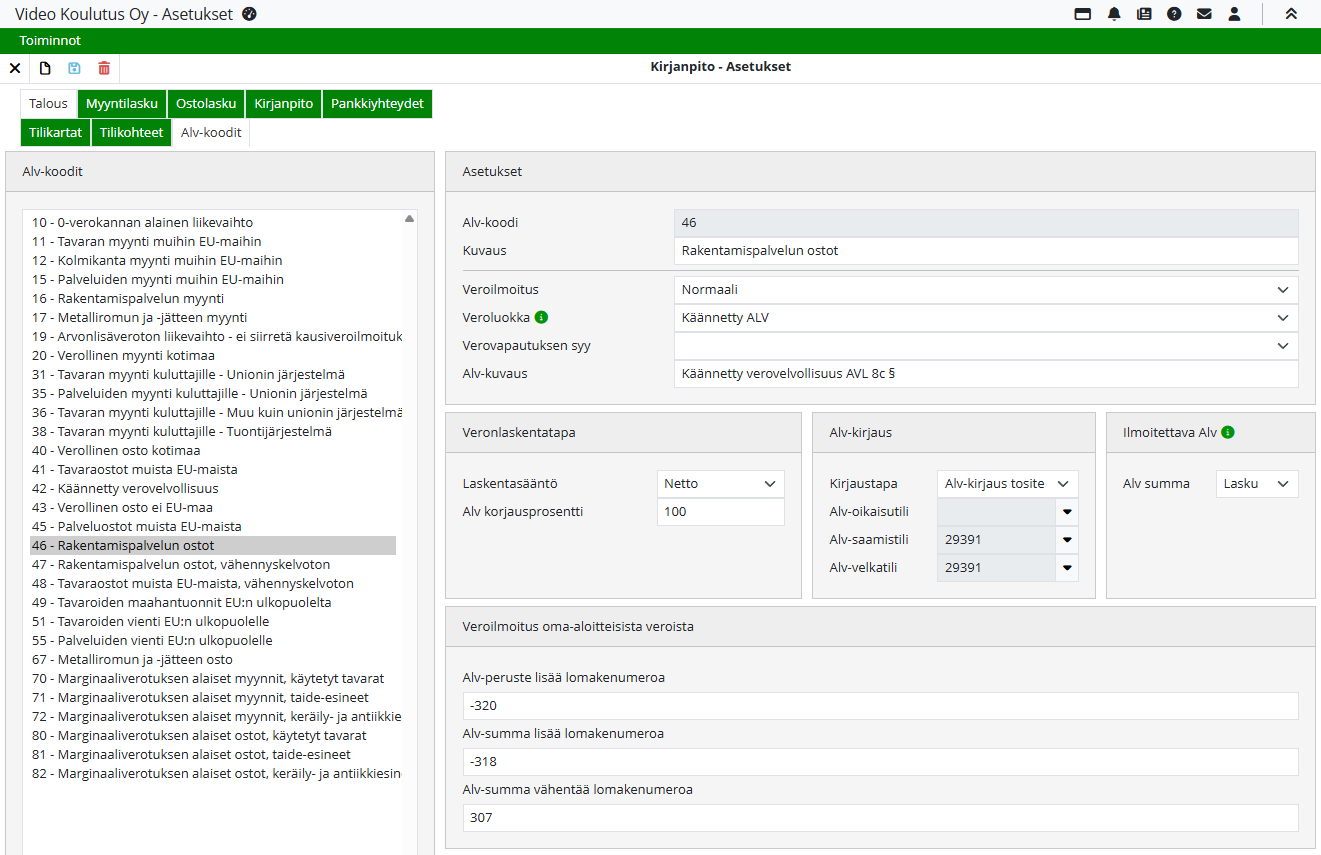Open messages envelope icon
This screenshot has width=1321, height=855.
(x=1204, y=14)
